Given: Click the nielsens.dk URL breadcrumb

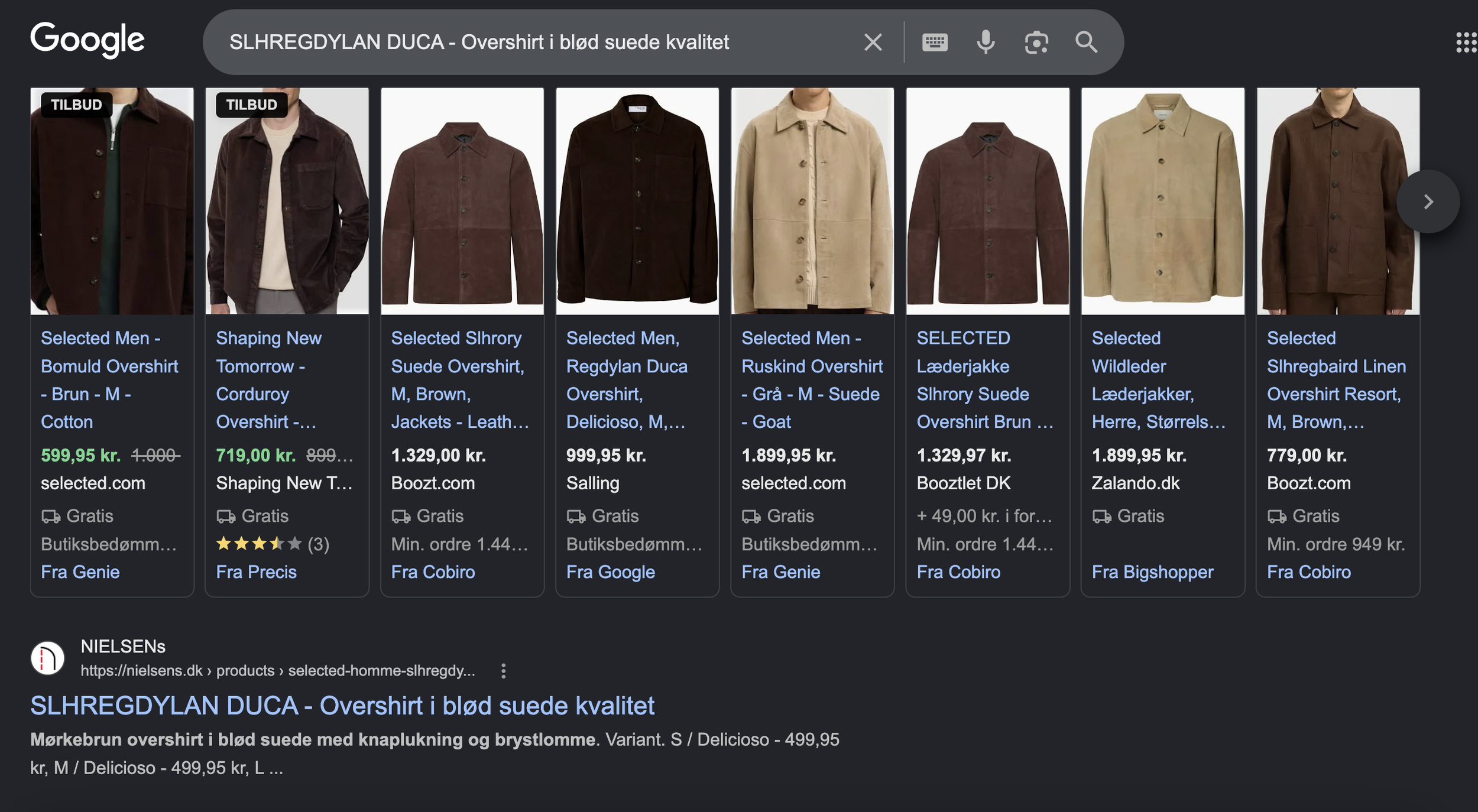Looking at the screenshot, I should [x=278, y=671].
